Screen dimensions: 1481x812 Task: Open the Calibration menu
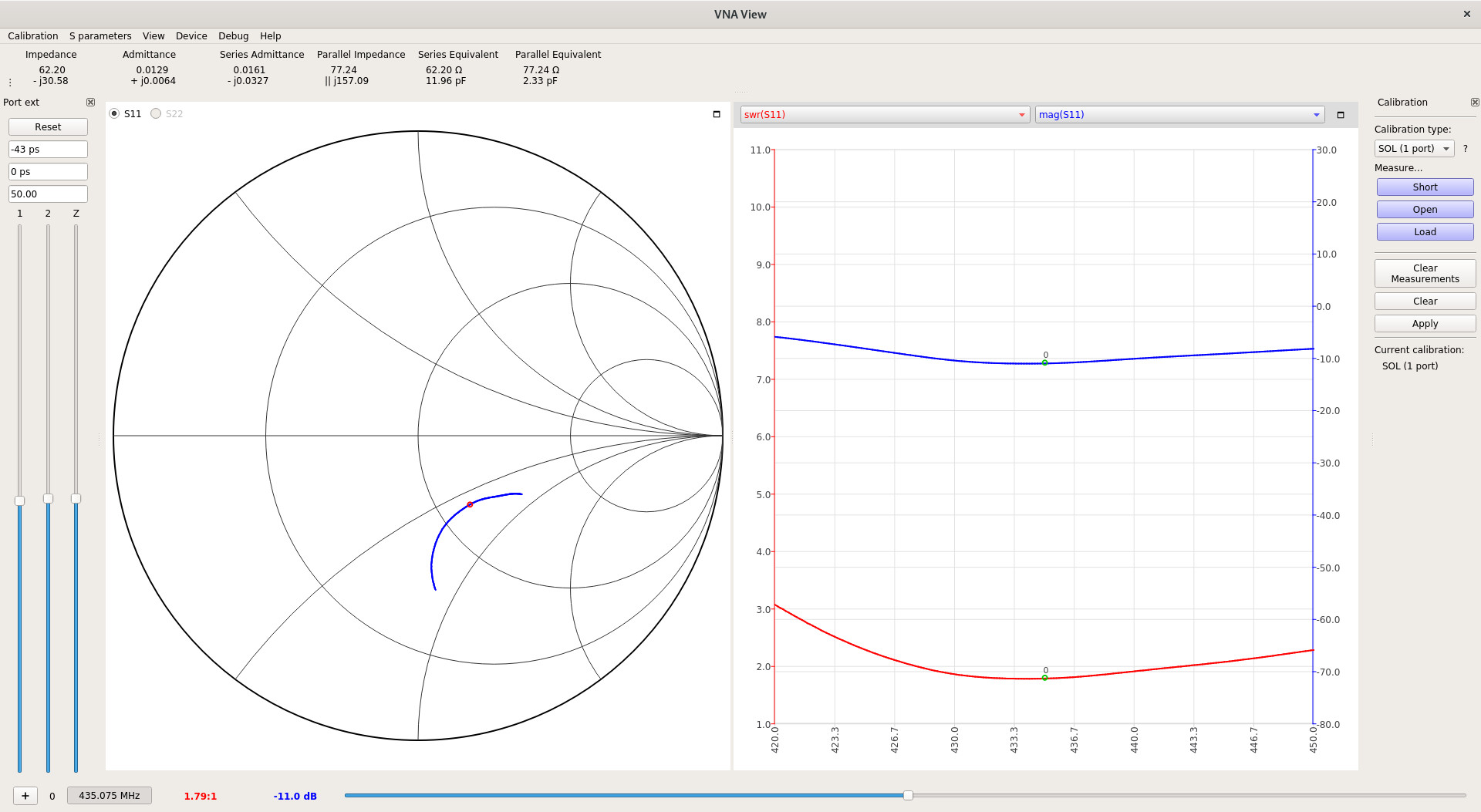point(33,36)
